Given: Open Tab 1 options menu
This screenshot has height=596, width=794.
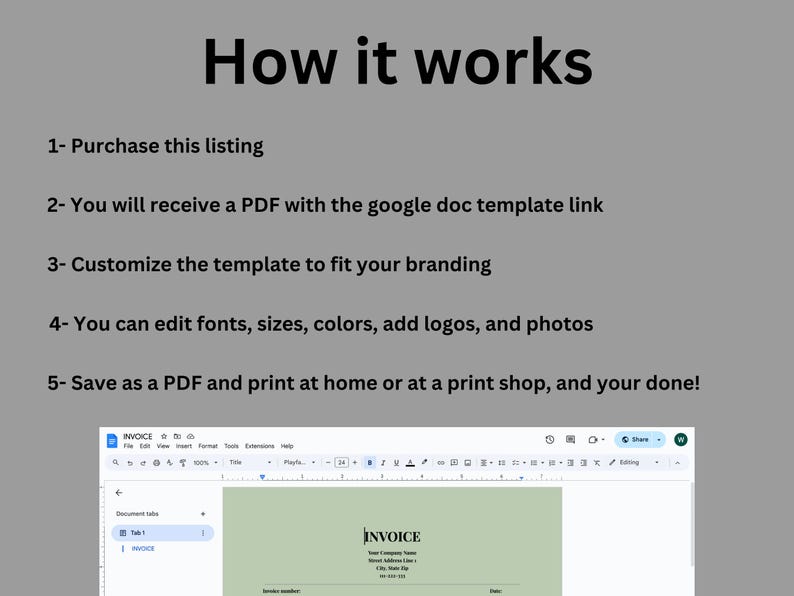Looking at the screenshot, I should (x=203, y=533).
